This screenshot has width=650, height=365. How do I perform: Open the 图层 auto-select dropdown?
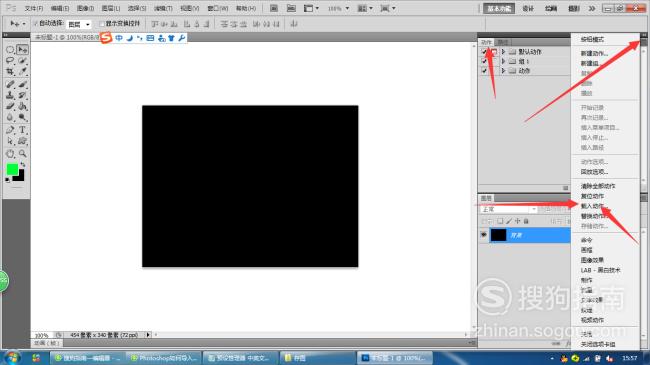click(79, 24)
